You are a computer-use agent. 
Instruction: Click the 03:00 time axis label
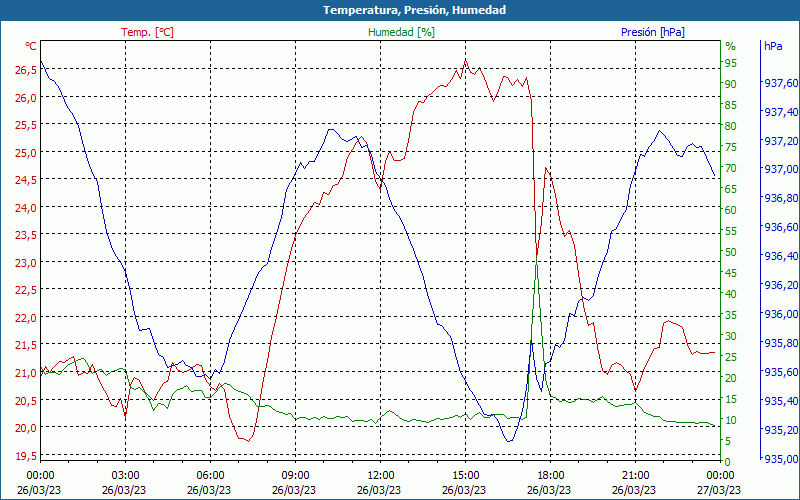click(x=124, y=476)
